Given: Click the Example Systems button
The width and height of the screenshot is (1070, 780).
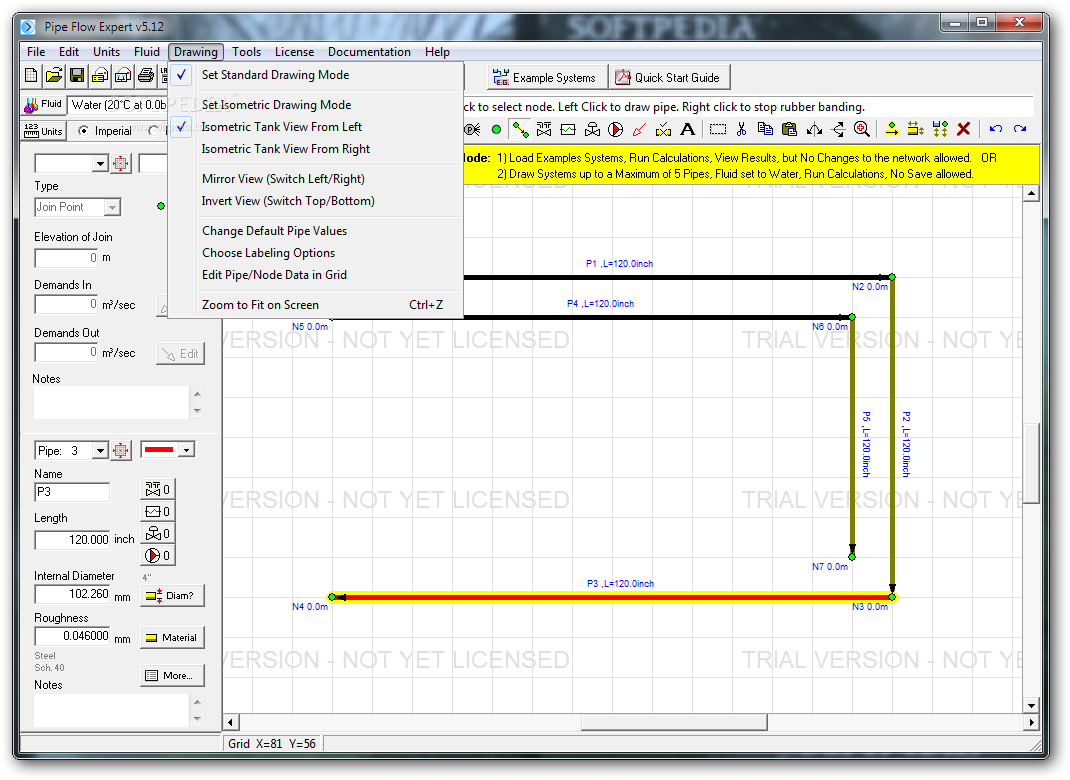Looking at the screenshot, I should [x=545, y=78].
